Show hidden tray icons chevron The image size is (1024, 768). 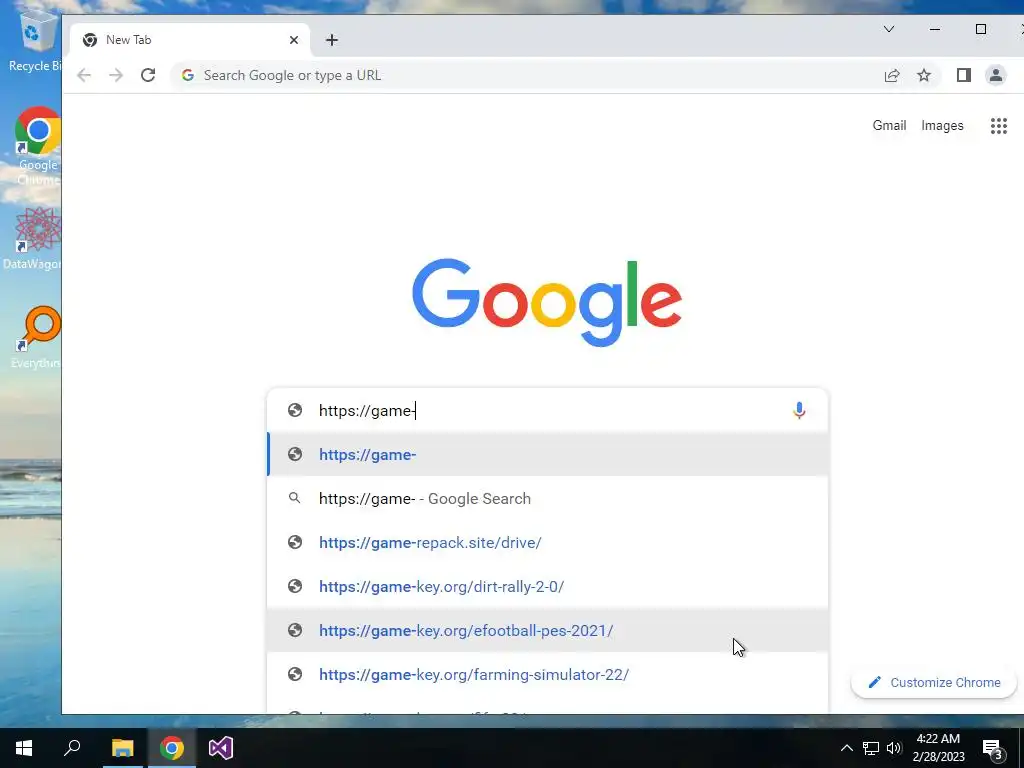point(846,748)
